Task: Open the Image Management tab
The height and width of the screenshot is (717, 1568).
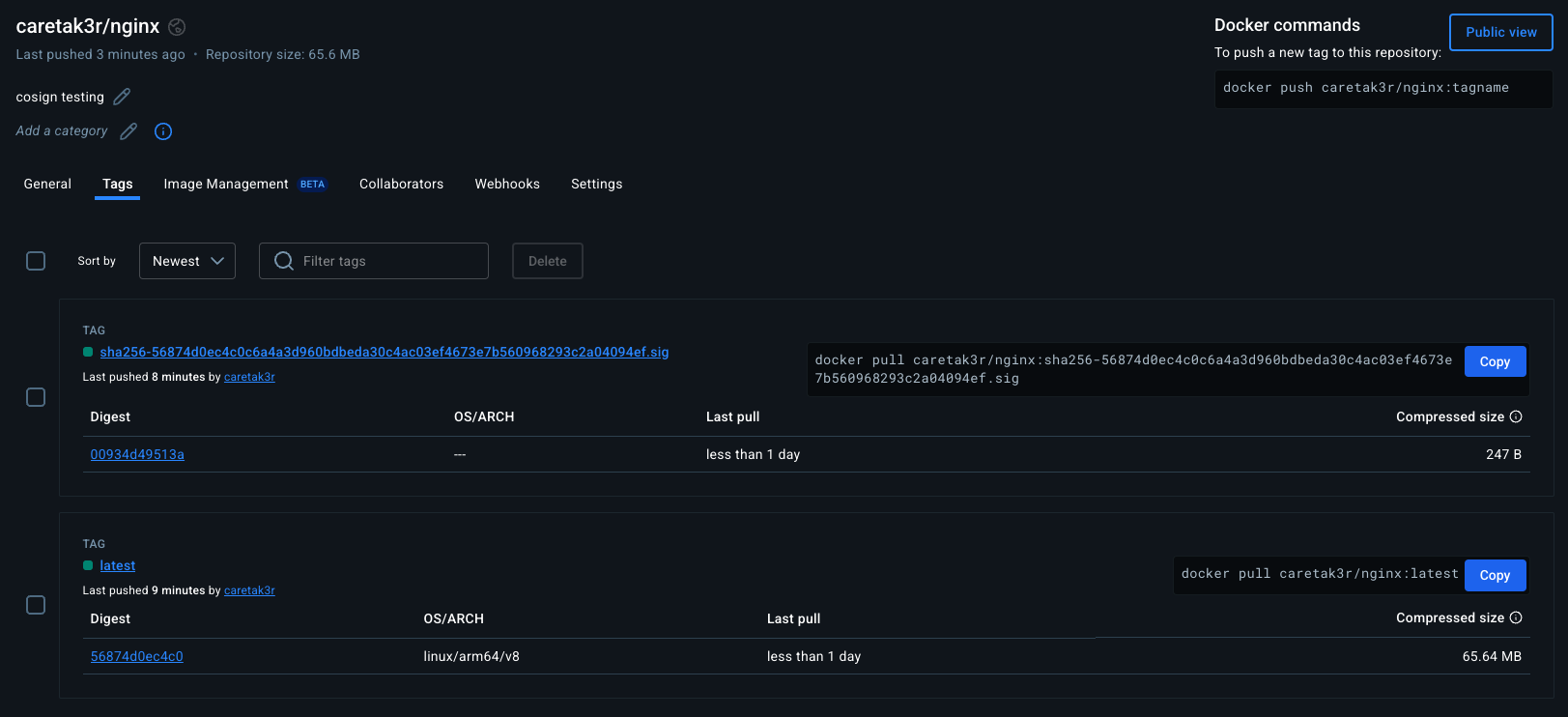Action: pyautogui.click(x=226, y=184)
